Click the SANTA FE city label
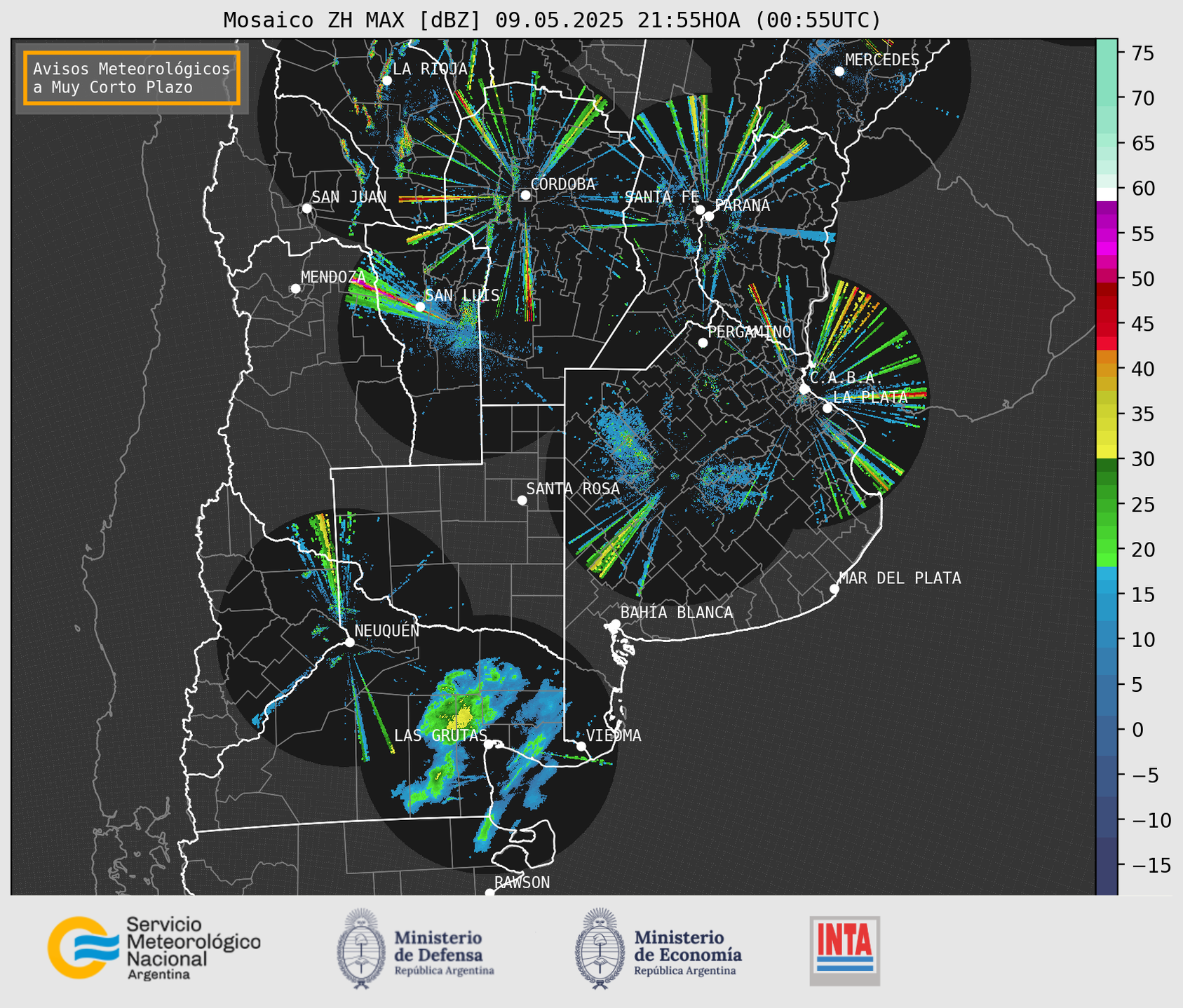This screenshot has height=1008, width=1183. (662, 197)
